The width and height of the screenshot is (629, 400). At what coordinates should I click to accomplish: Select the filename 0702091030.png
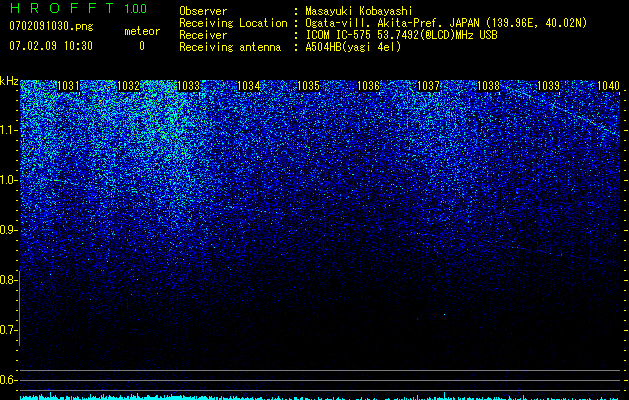click(x=51, y=27)
